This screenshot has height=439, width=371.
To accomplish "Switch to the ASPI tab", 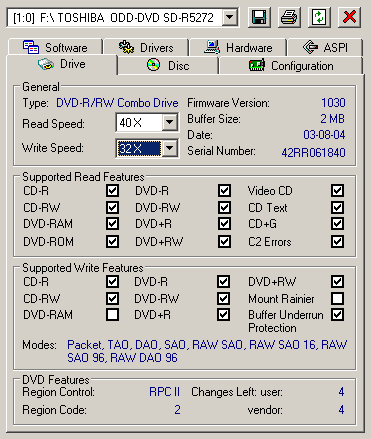I will (325, 47).
